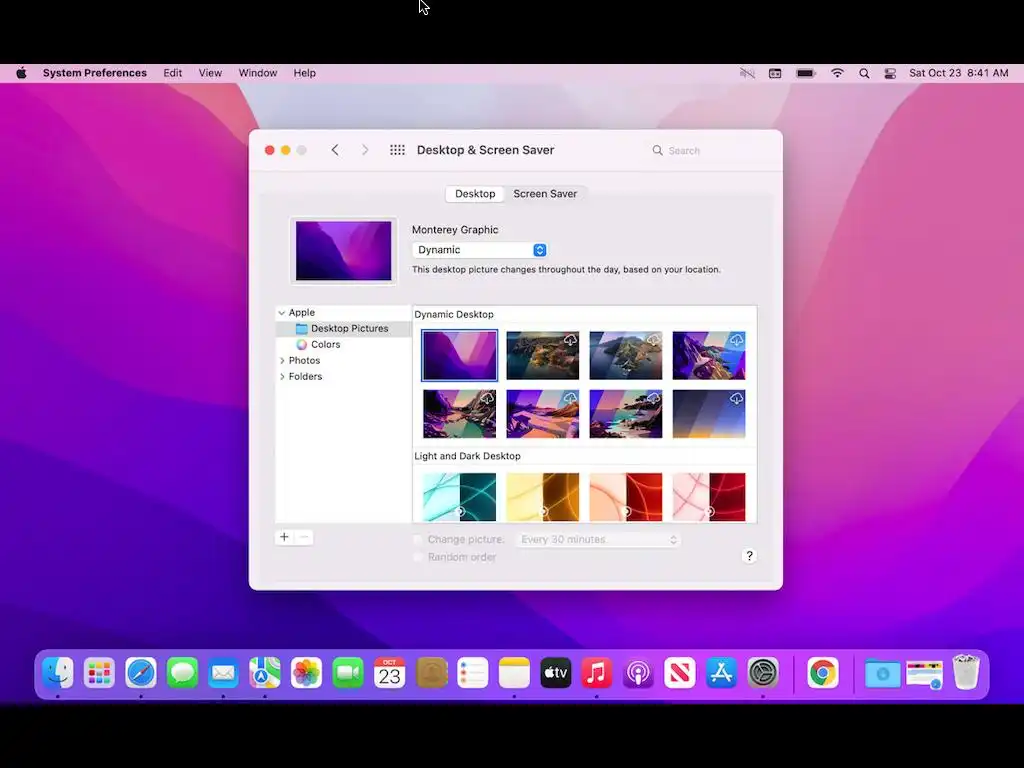
Task: Open Calendar showing Oct 23
Action: 389,673
